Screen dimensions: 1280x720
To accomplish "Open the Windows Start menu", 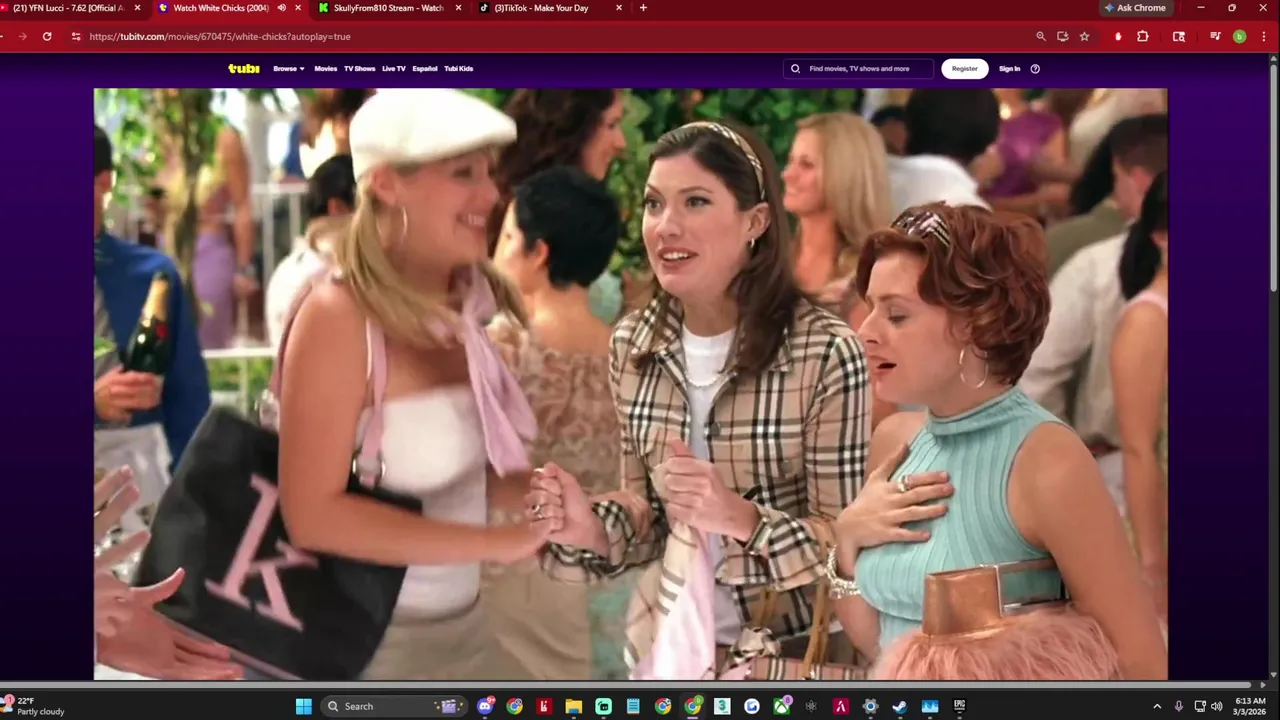I will click(x=304, y=706).
